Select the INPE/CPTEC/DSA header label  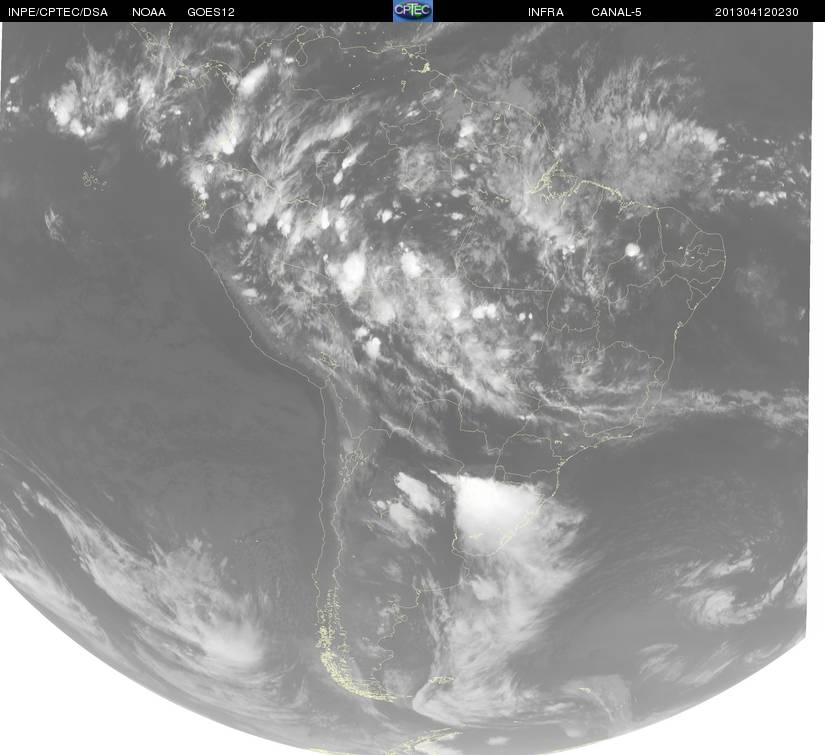(x=58, y=12)
